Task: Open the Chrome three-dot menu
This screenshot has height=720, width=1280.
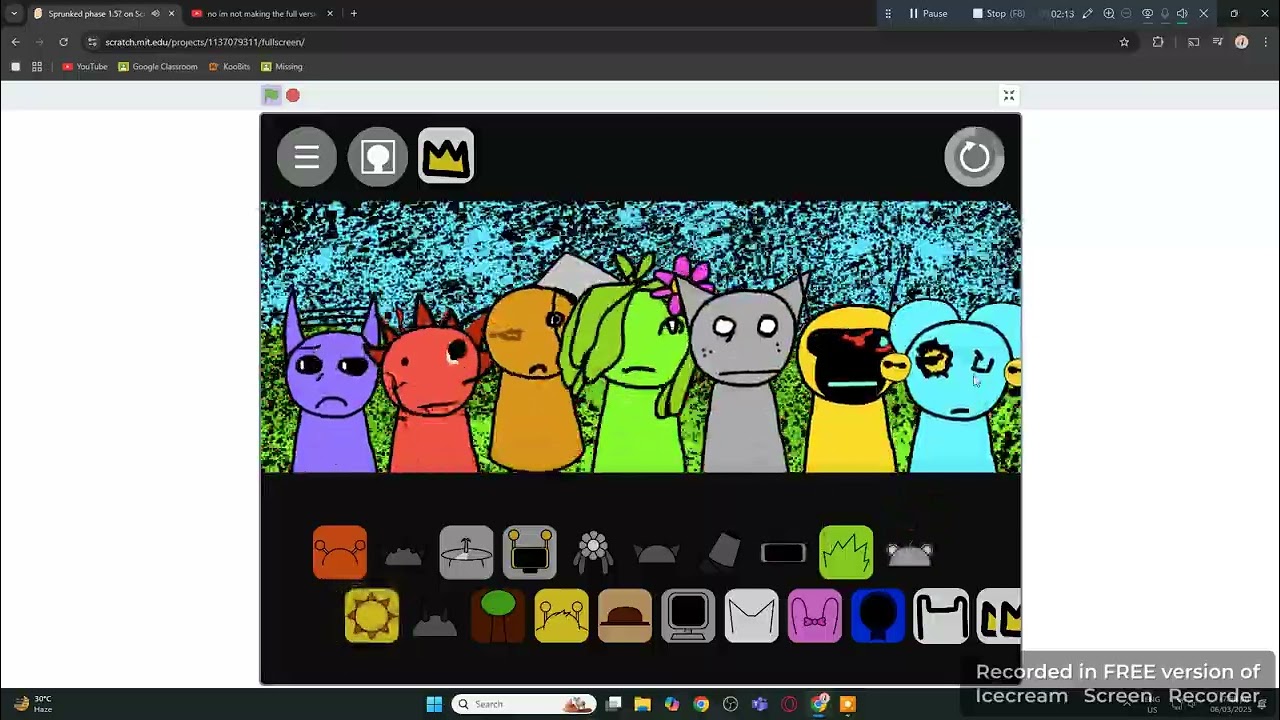Action: click(x=1266, y=42)
